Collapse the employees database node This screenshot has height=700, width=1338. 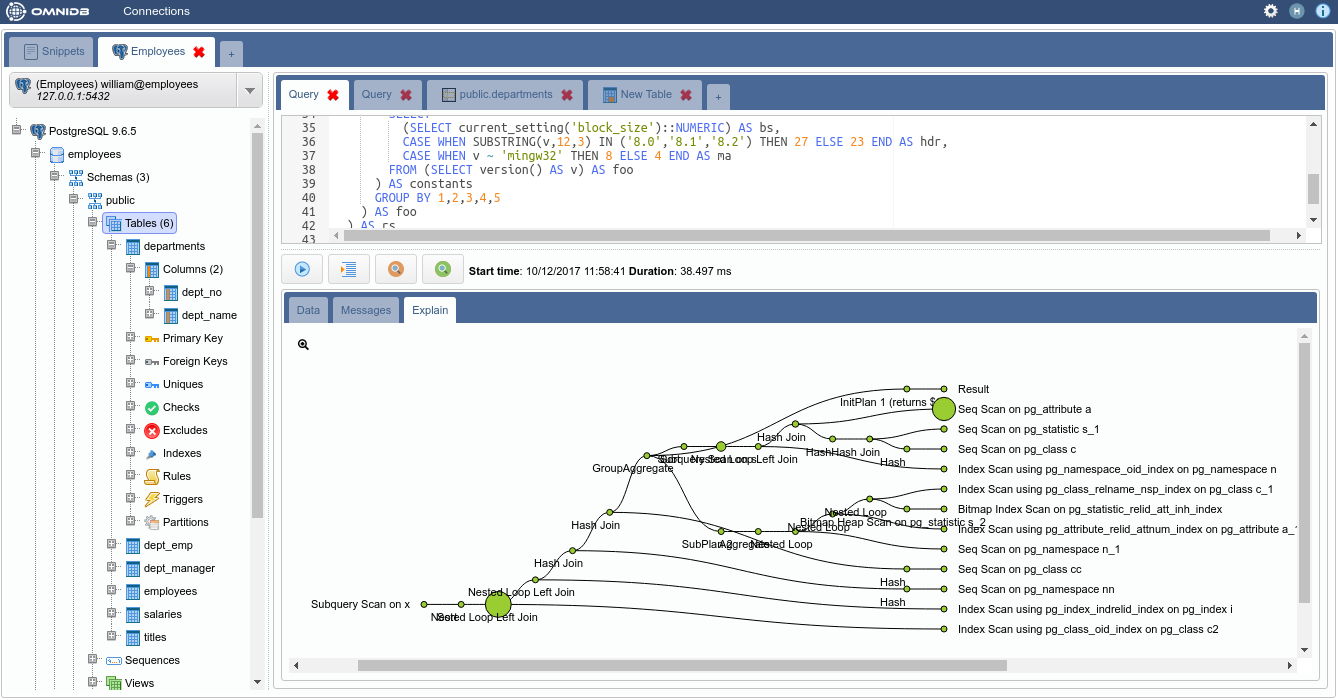35,153
